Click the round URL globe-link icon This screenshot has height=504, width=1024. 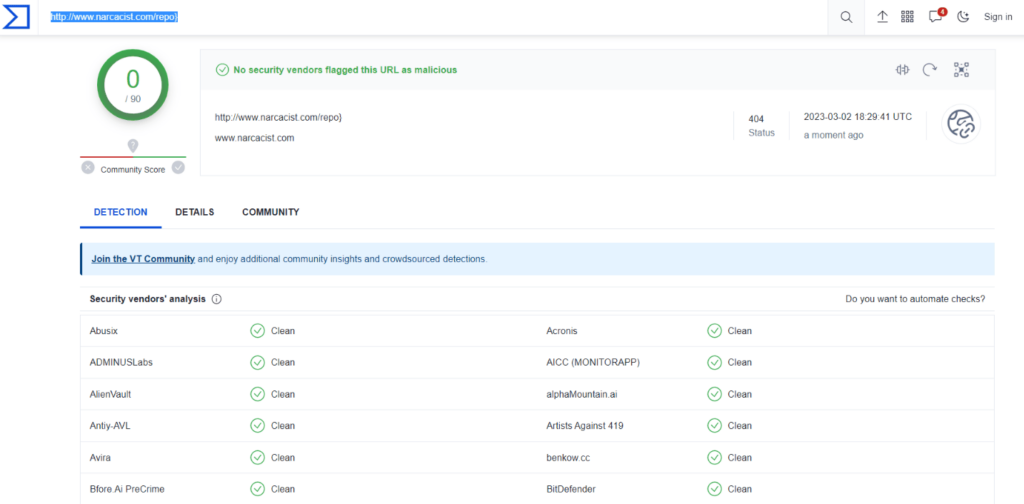[961, 124]
